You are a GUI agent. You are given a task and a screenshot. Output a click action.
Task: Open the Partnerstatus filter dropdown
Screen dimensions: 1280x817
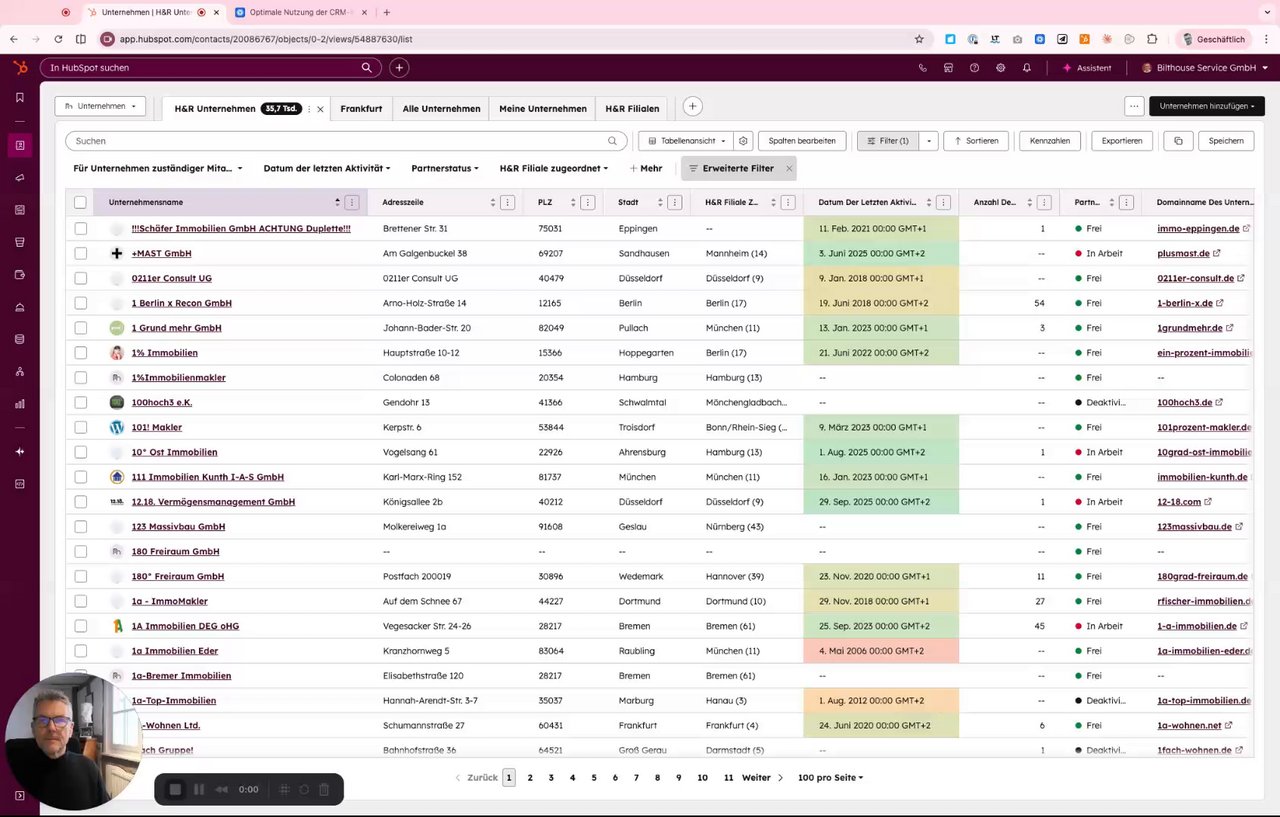coord(445,169)
